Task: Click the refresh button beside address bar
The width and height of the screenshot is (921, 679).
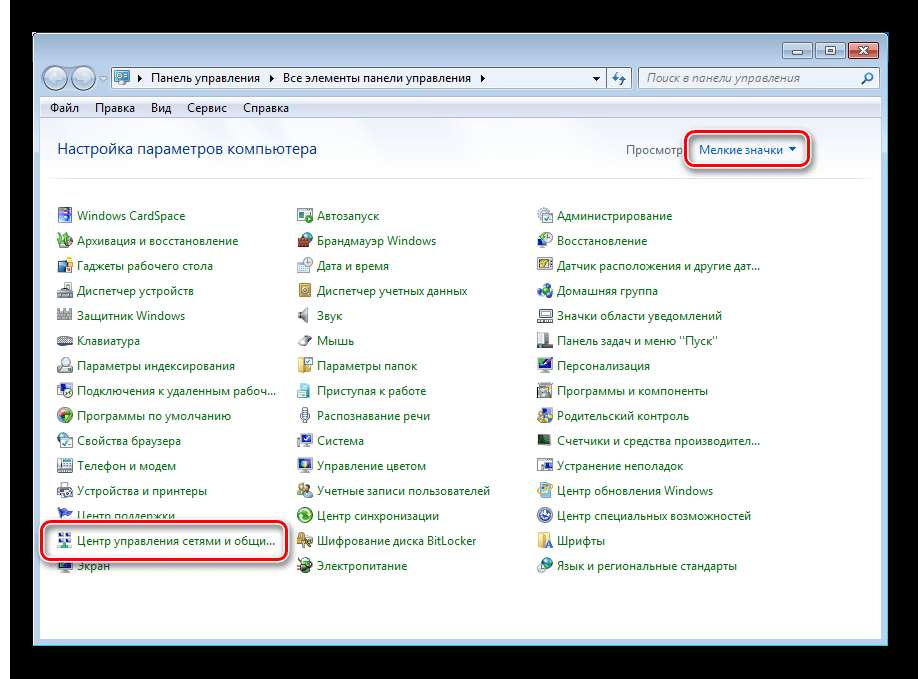Action: [619, 78]
